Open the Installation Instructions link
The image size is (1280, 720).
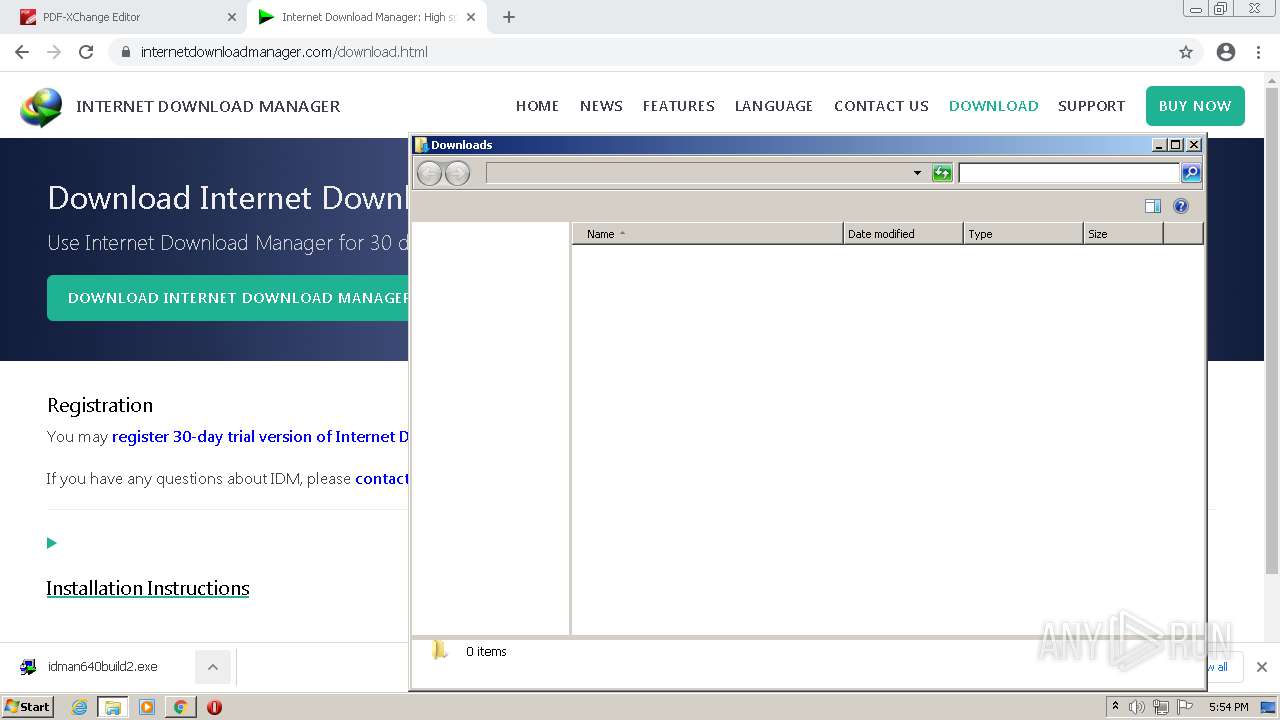click(x=148, y=588)
